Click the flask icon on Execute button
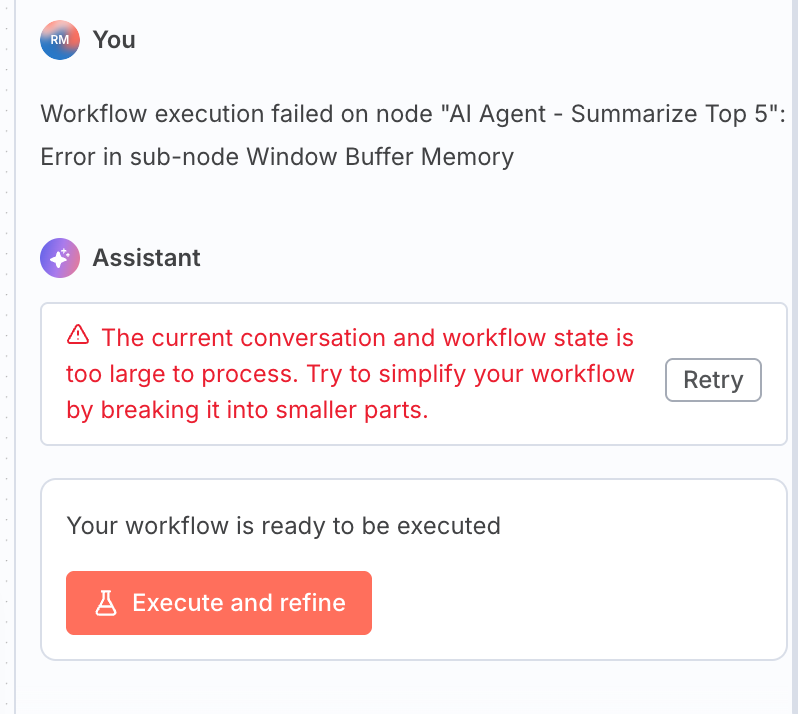Viewport: 798px width, 714px height. [106, 603]
